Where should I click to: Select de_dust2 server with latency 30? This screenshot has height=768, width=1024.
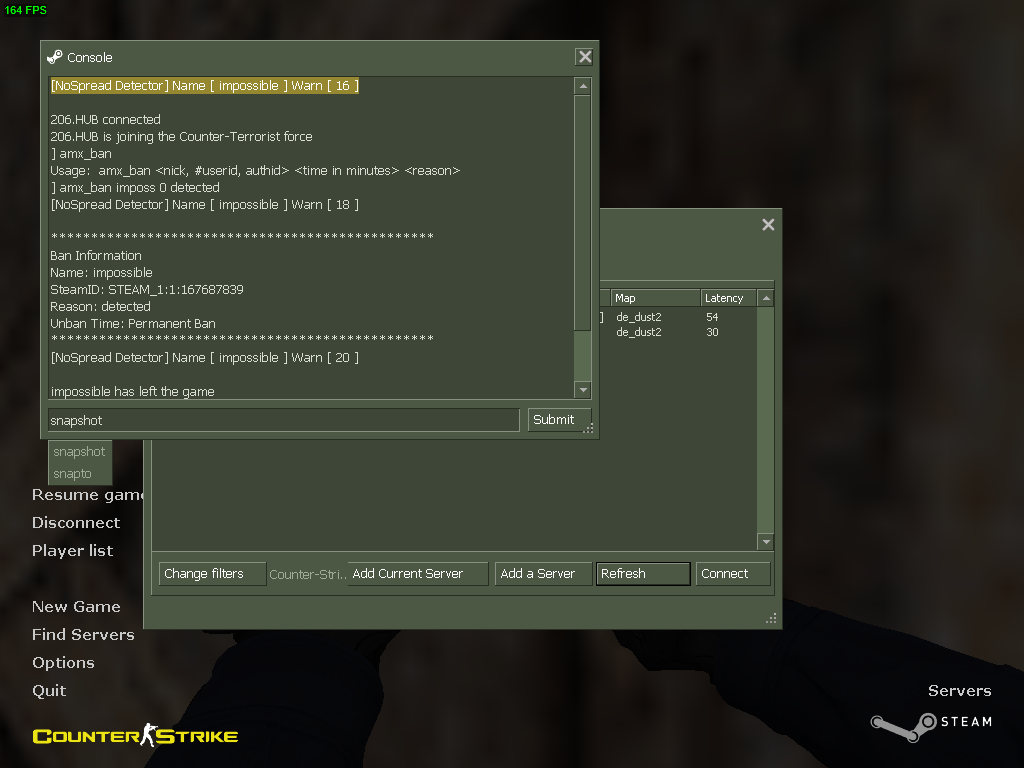678,332
